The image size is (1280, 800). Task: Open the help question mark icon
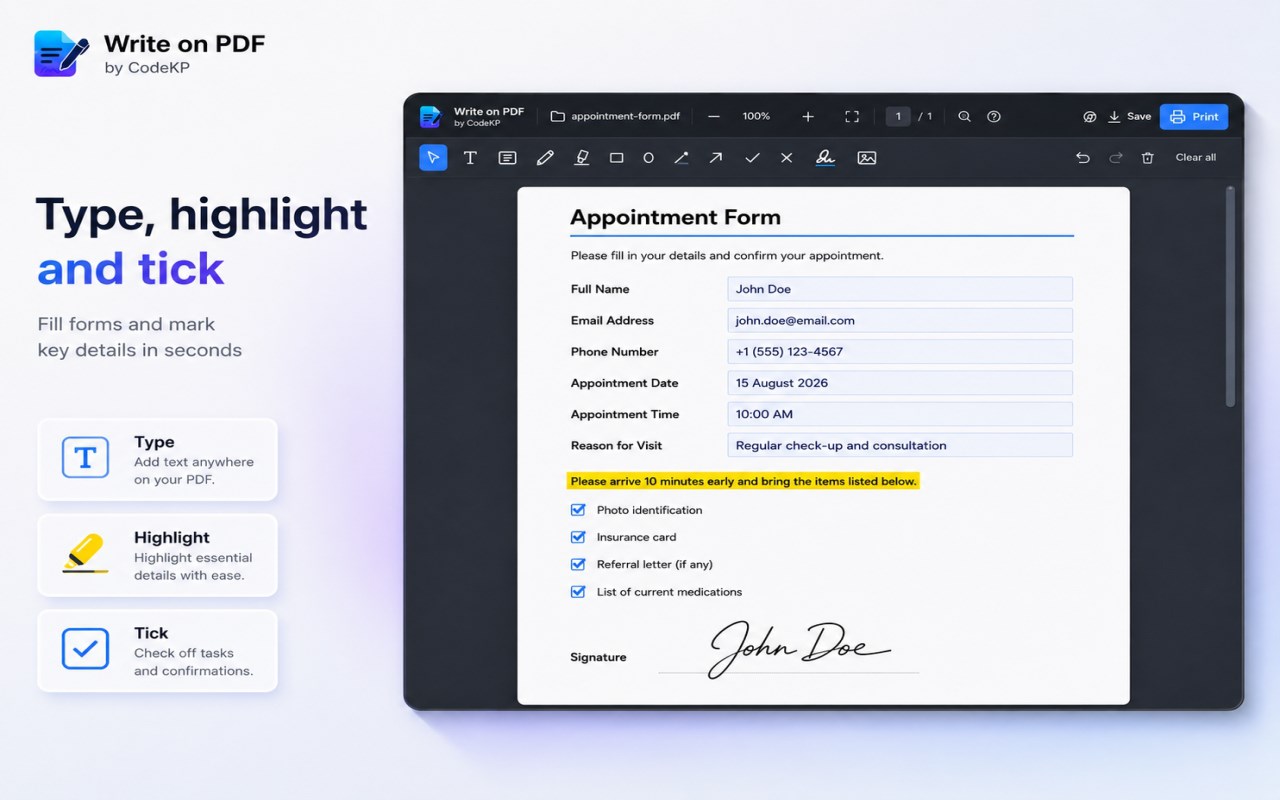[x=994, y=117]
